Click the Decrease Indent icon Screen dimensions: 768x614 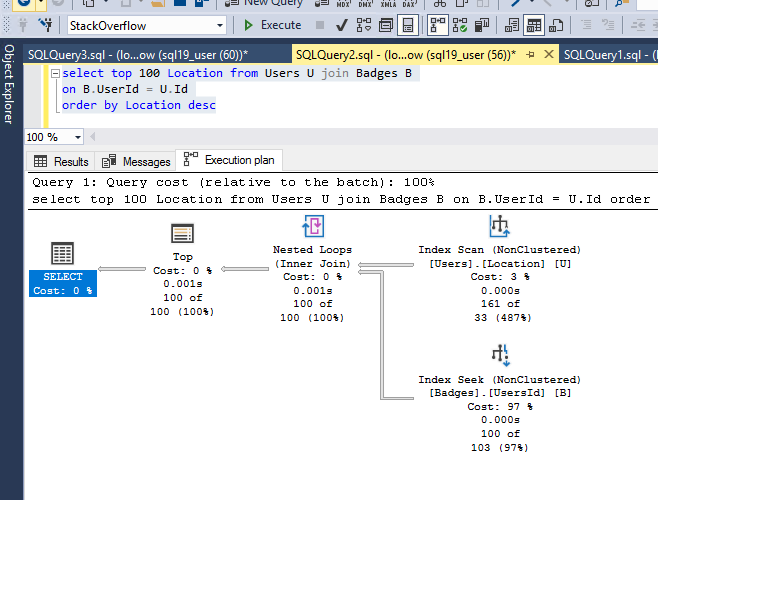(x=638, y=25)
